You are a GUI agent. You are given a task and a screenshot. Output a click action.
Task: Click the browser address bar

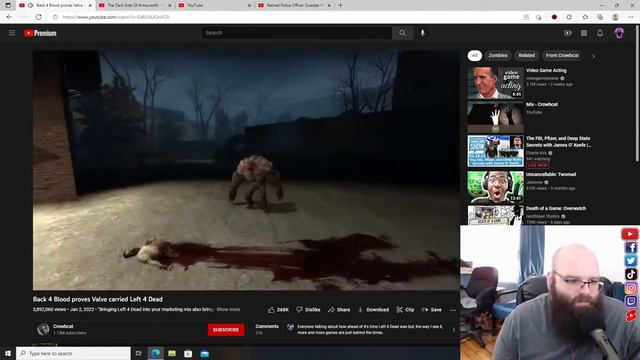point(286,17)
